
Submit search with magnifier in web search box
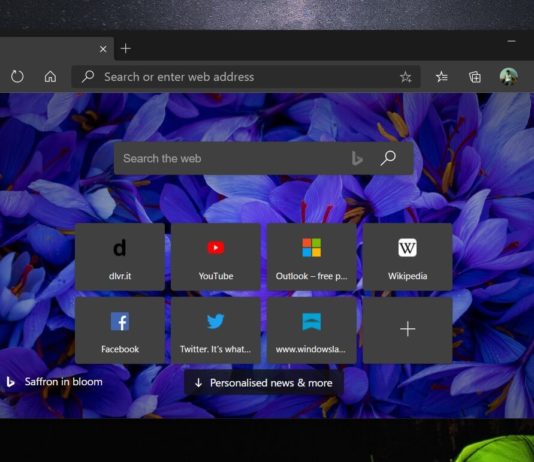[x=388, y=158]
